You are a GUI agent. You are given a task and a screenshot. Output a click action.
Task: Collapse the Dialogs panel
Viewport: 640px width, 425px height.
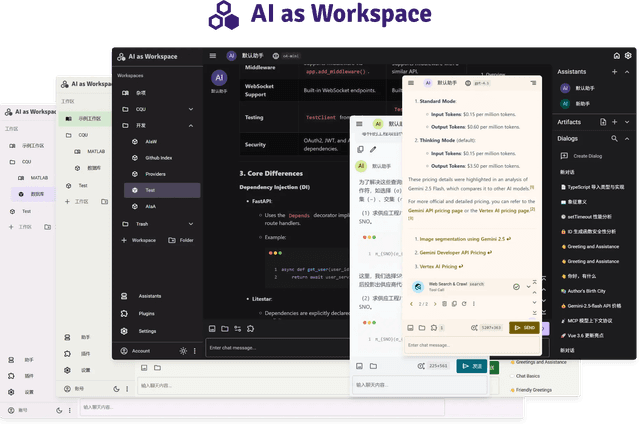(627, 139)
